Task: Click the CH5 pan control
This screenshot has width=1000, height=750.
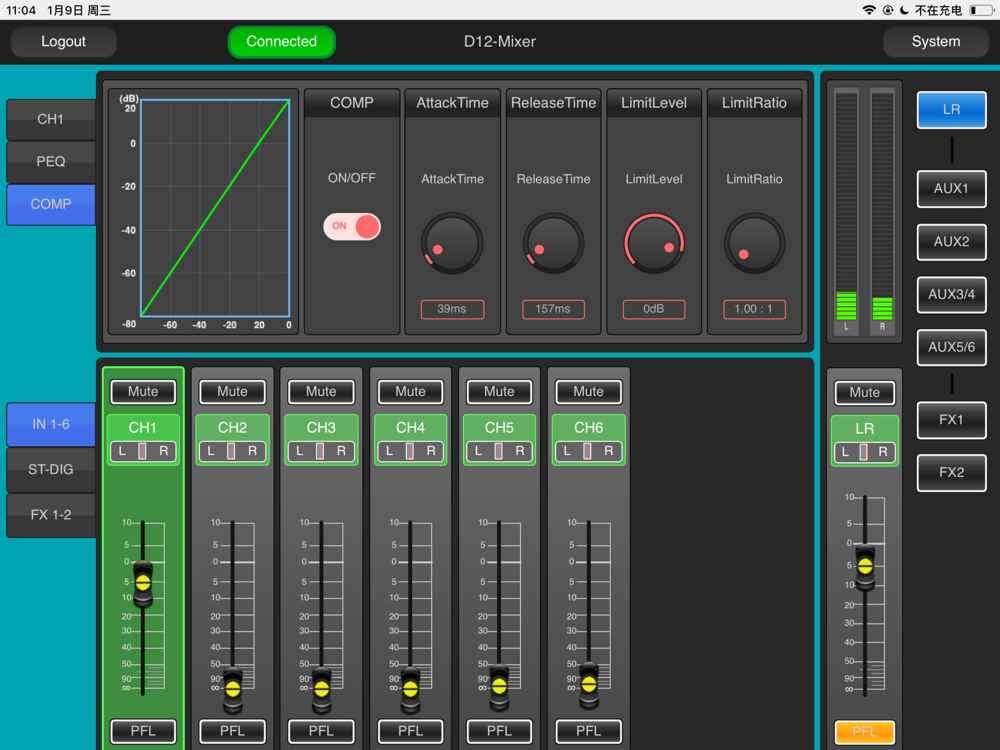Action: [499, 452]
